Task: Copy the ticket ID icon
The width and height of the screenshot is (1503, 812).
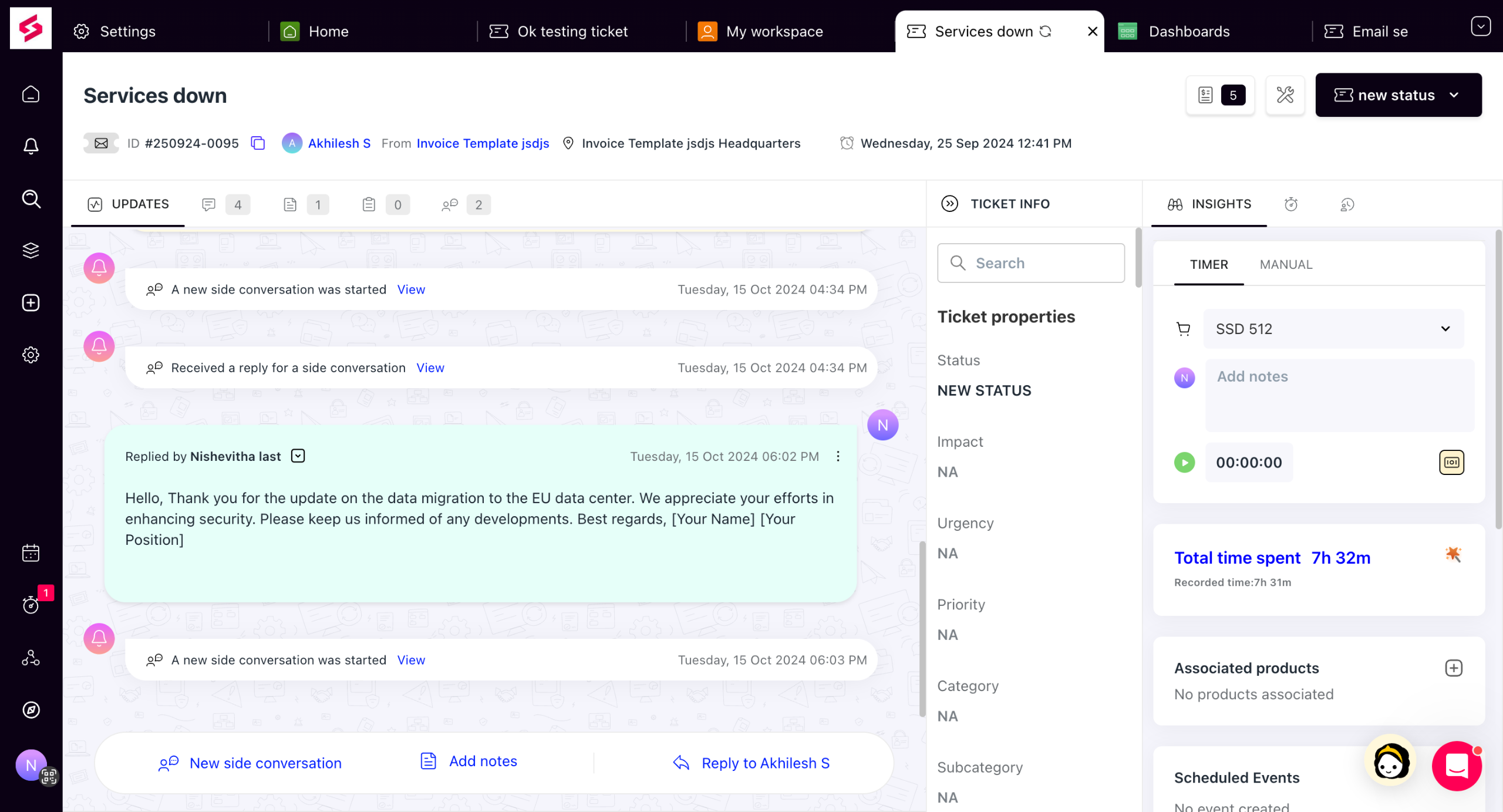Action: [258, 143]
